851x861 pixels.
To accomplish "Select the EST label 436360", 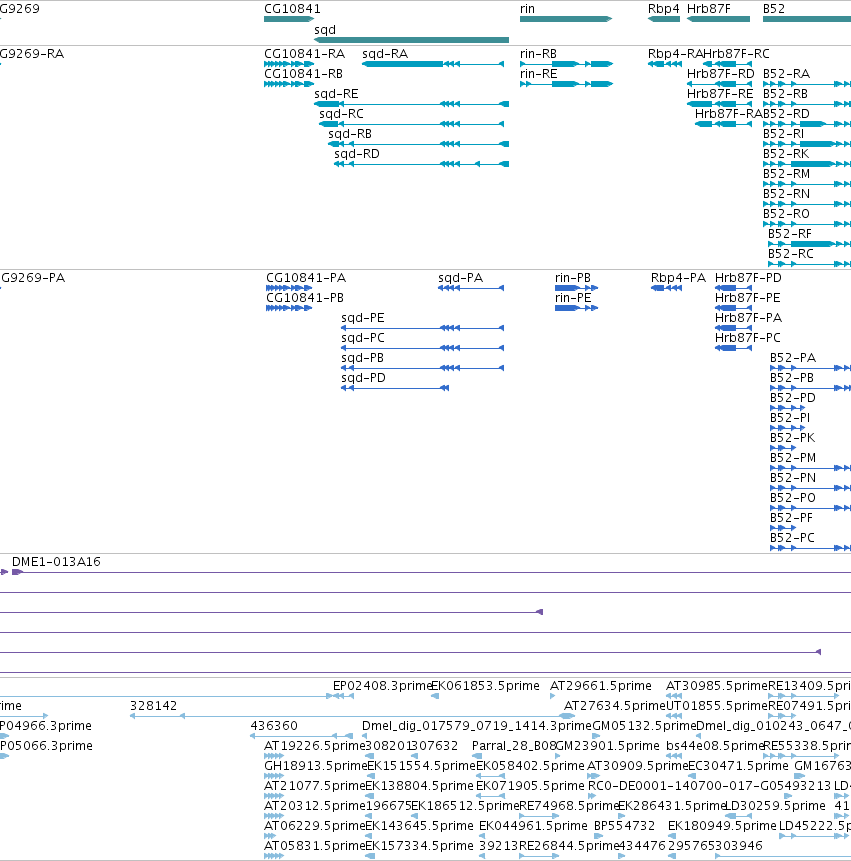I will [x=274, y=726].
